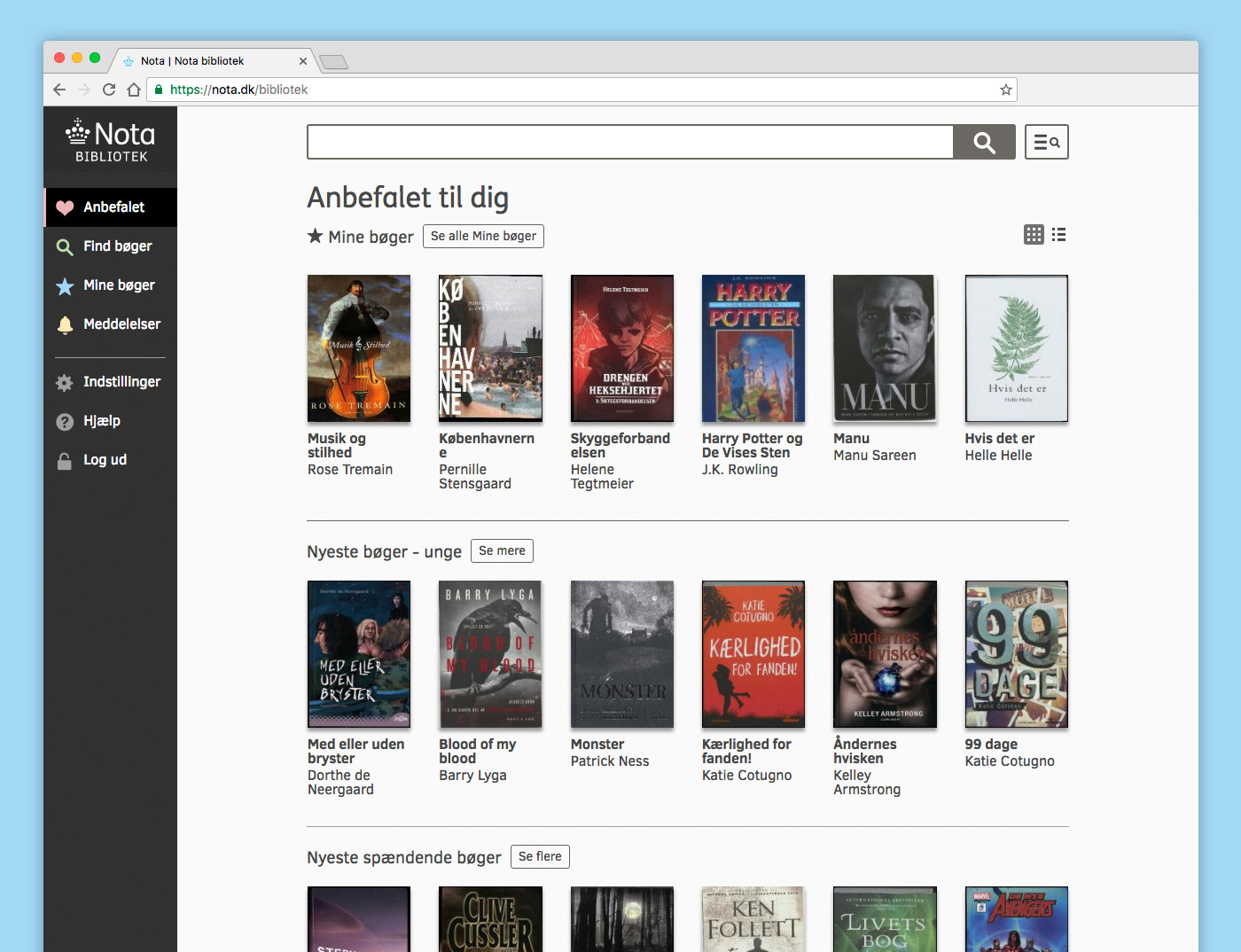Click Se flere for Nyeste spændende bøger
1241x952 pixels.
click(x=540, y=856)
